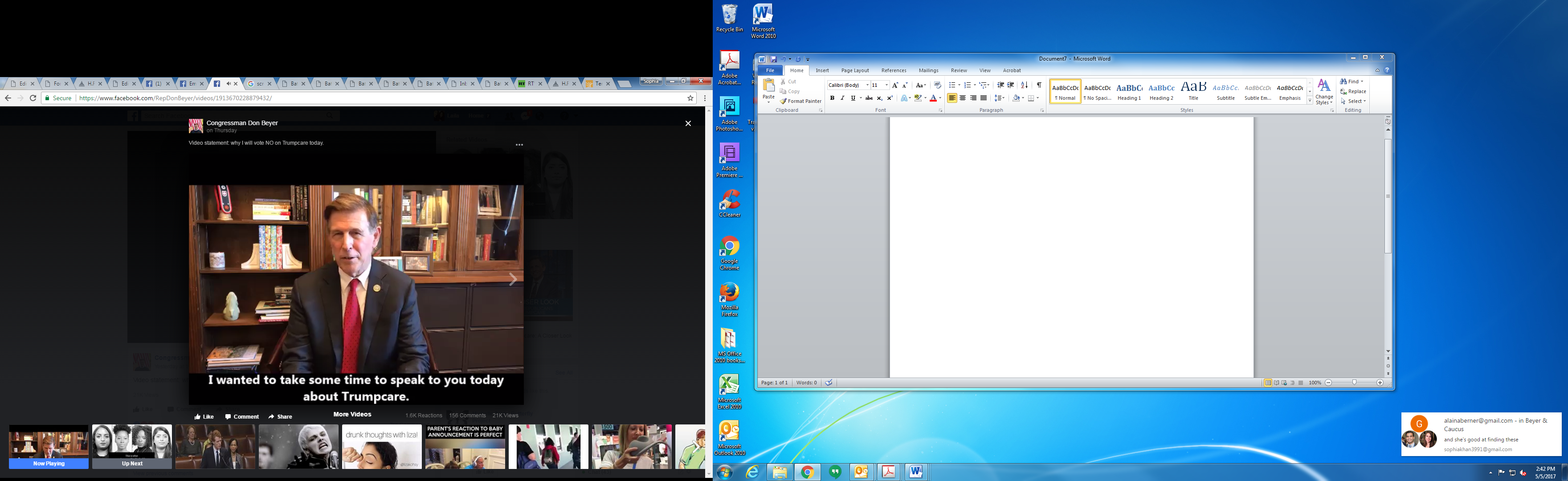This screenshot has width=1568, height=481.
Task: Click the Format Painter brush icon
Action: 784,102
